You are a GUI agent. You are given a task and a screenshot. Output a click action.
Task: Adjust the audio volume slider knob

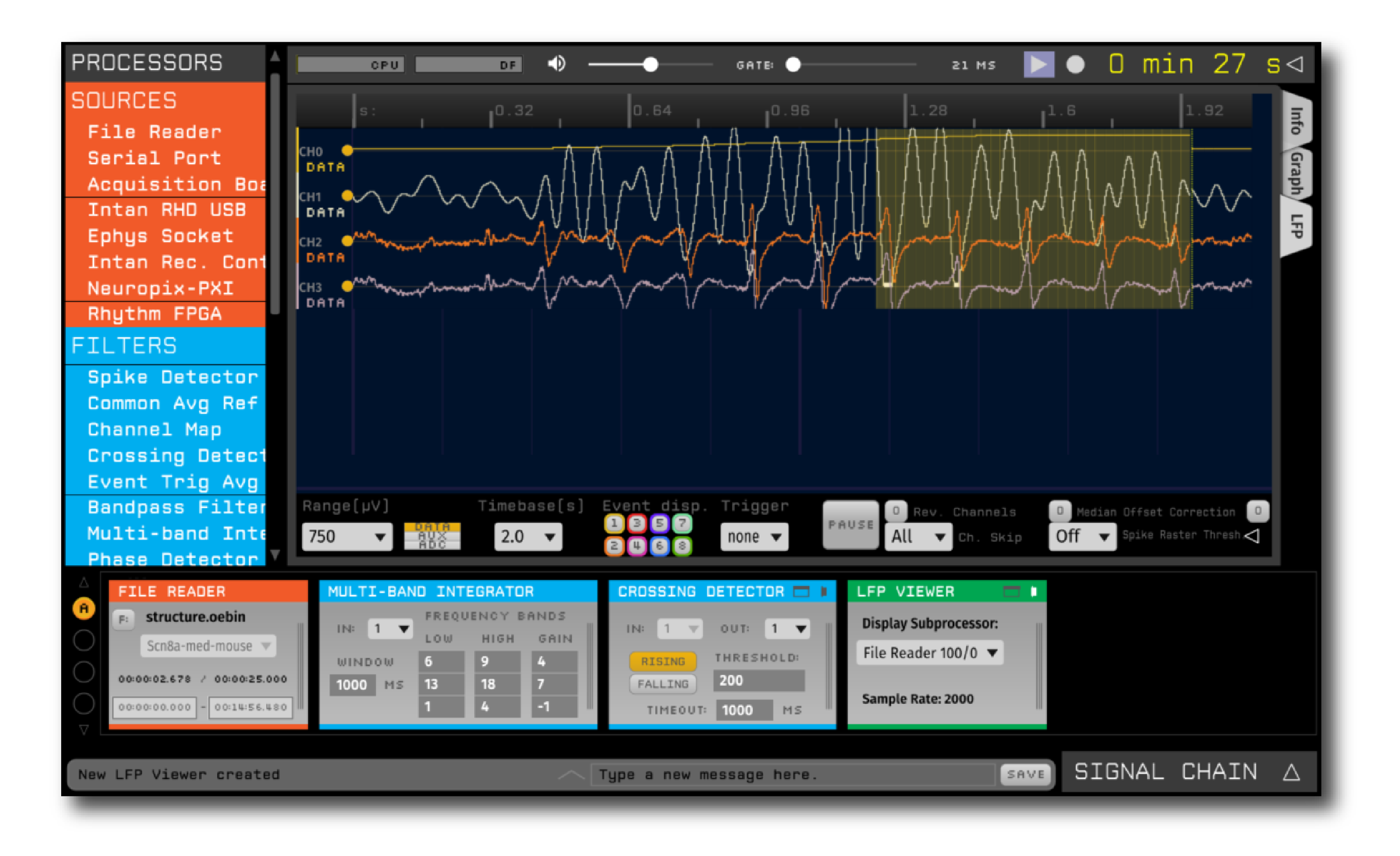pyautogui.click(x=651, y=65)
